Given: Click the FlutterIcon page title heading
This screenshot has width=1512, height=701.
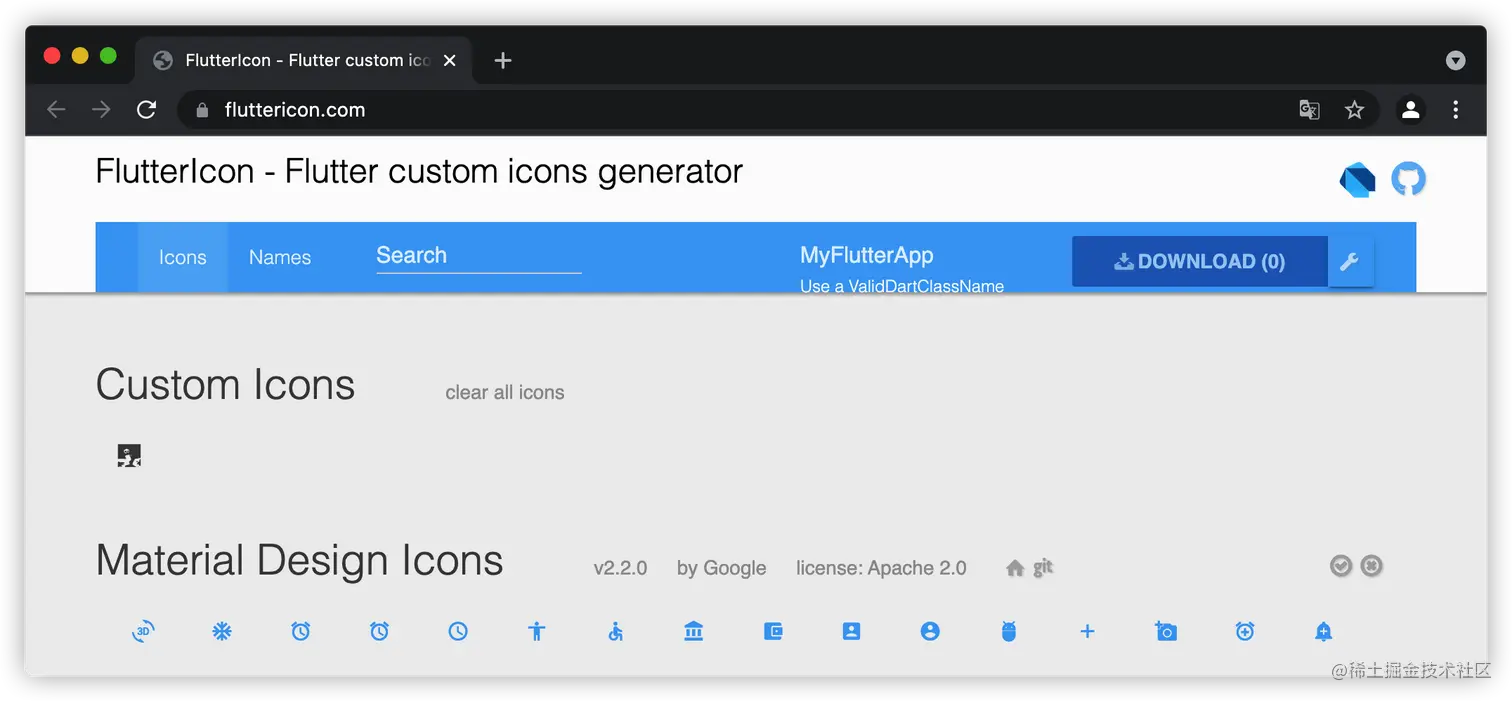Looking at the screenshot, I should tap(419, 172).
